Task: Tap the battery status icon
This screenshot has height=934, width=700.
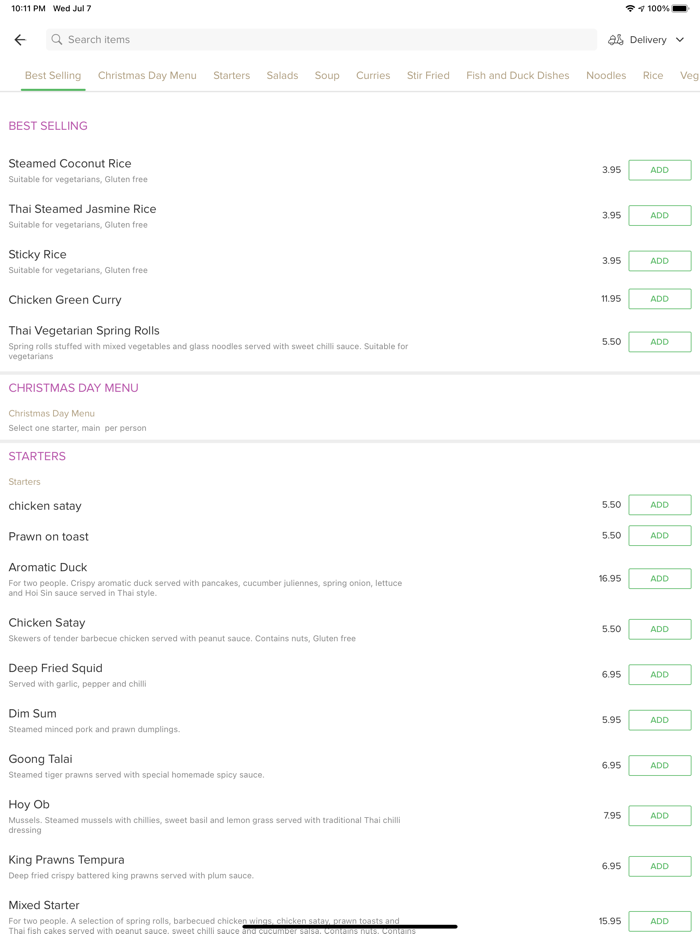Action: [x=681, y=9]
